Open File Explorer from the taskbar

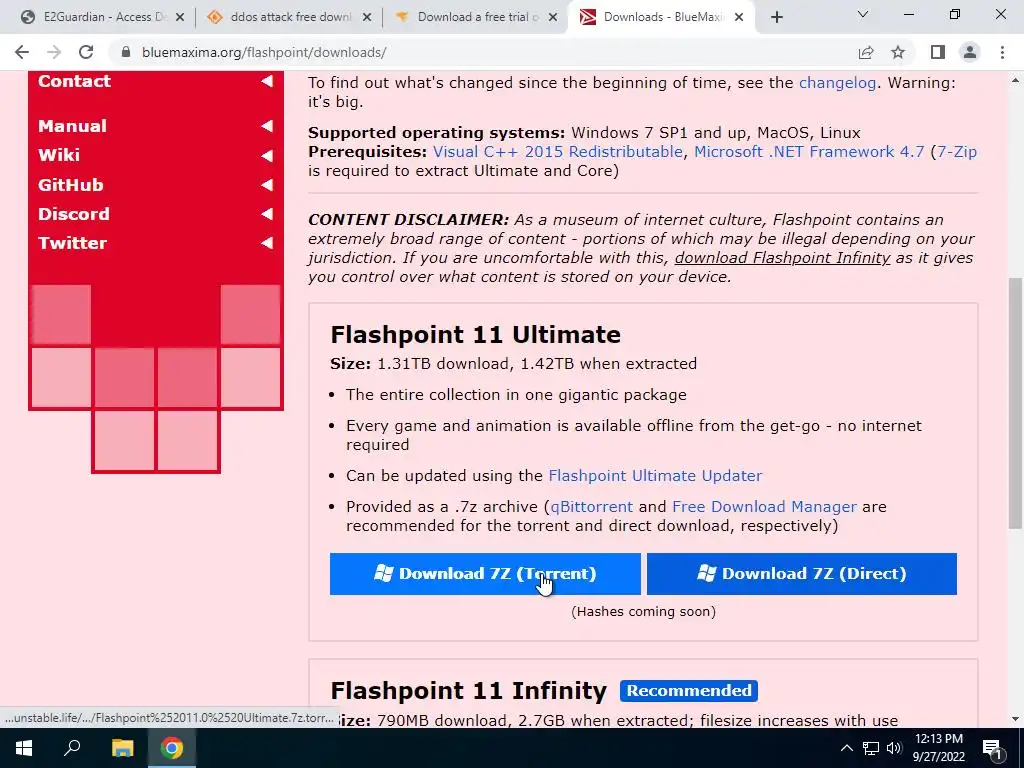[122, 748]
